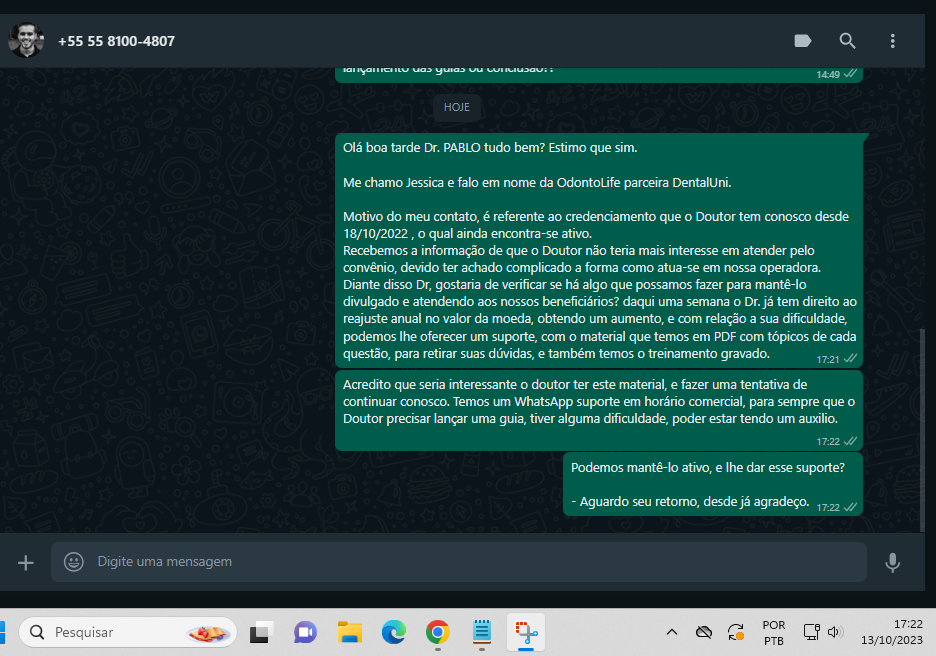Open the Notepad taskbar icon
The height and width of the screenshot is (656, 936).
point(482,632)
